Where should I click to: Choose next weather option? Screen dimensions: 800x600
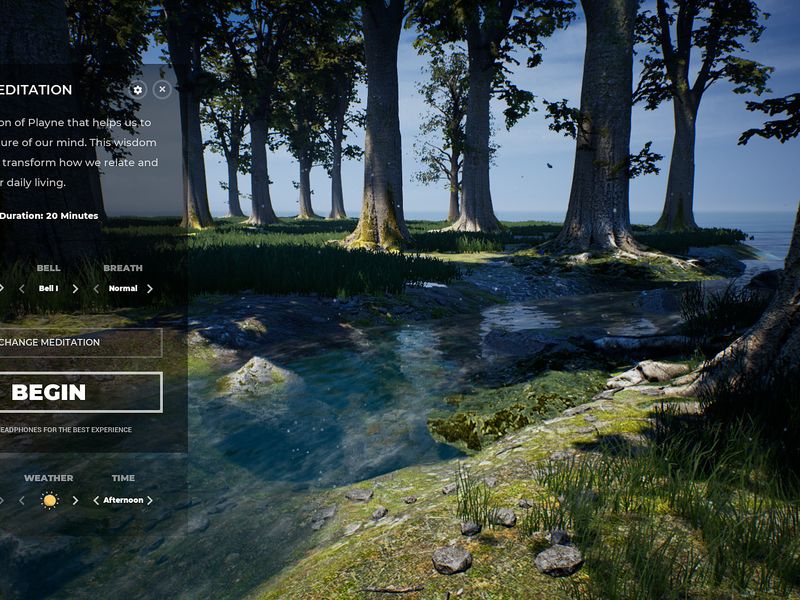point(75,501)
